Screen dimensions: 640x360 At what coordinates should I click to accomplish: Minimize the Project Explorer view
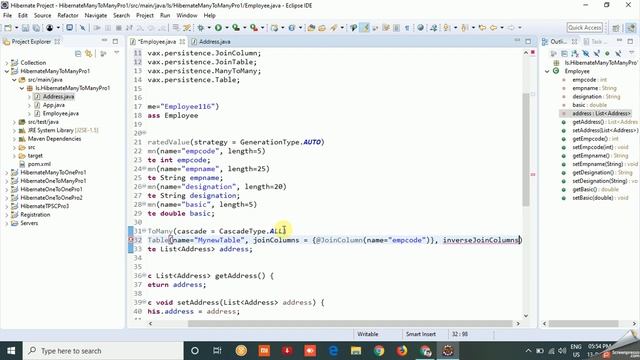[104, 41]
